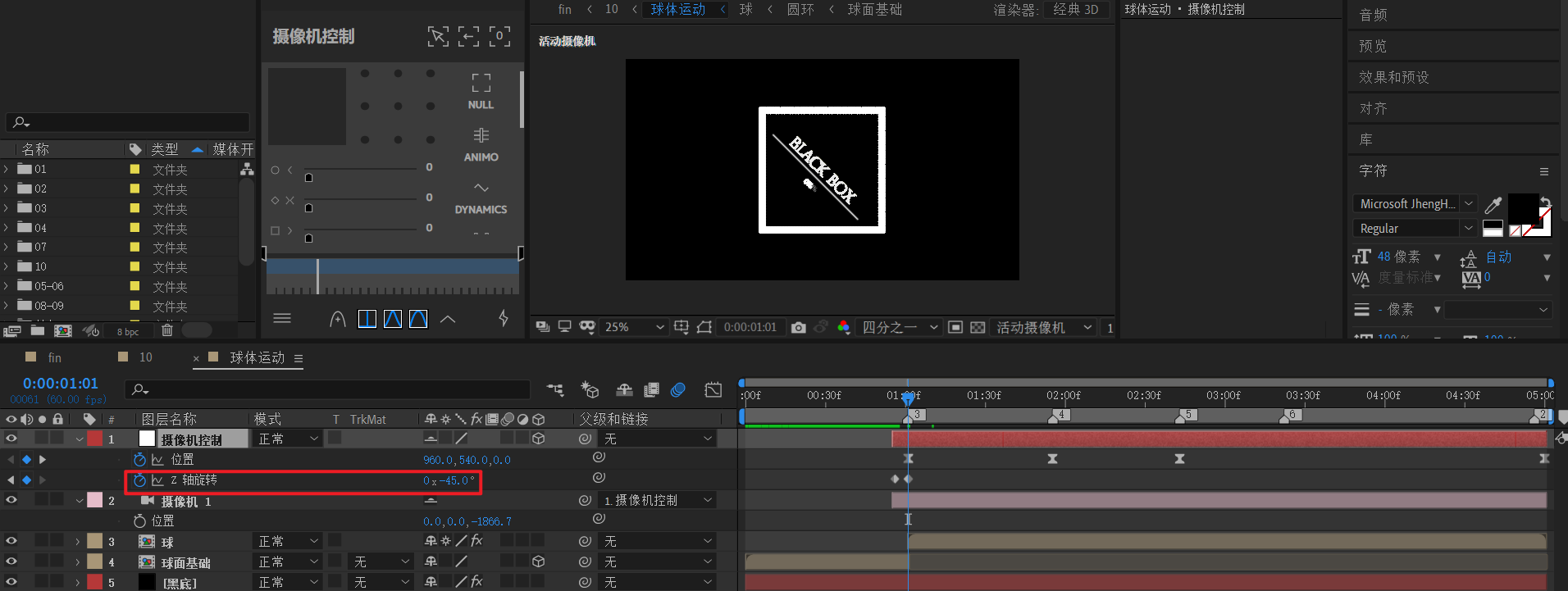Open the 四分之一 resolution dropdown
The image size is (1568, 591).
coord(900,327)
